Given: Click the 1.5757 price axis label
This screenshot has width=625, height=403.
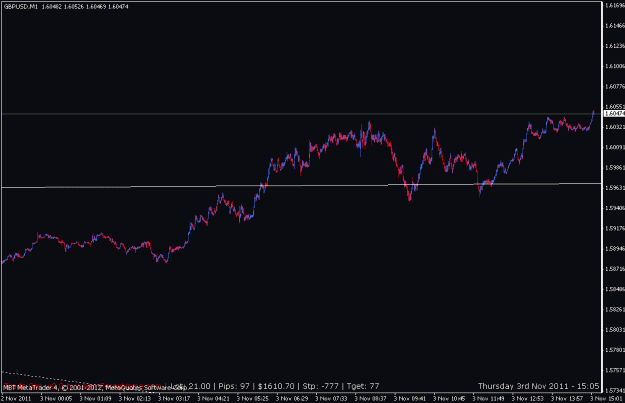Looking at the screenshot, I should coord(615,370).
